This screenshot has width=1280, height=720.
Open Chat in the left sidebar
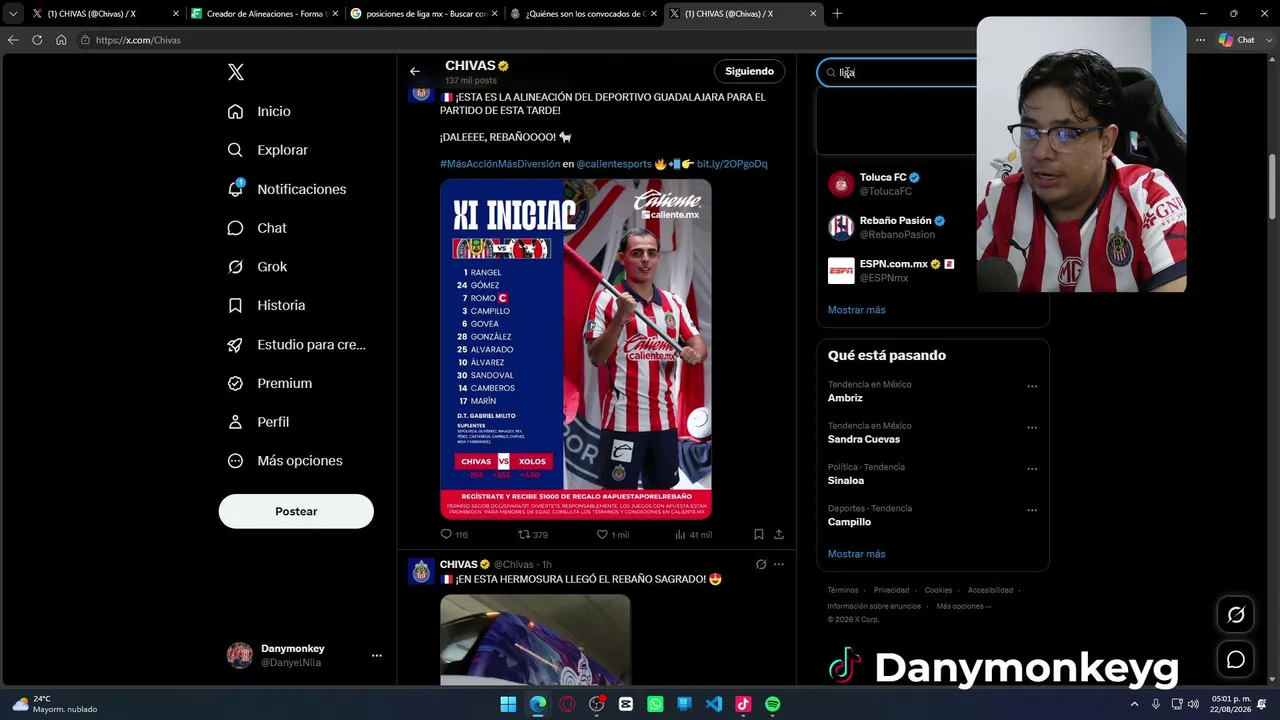pos(257,228)
